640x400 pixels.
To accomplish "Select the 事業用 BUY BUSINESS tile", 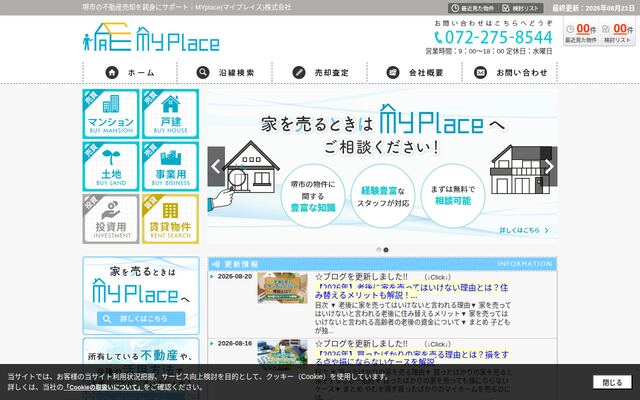I will pyautogui.click(x=171, y=167).
